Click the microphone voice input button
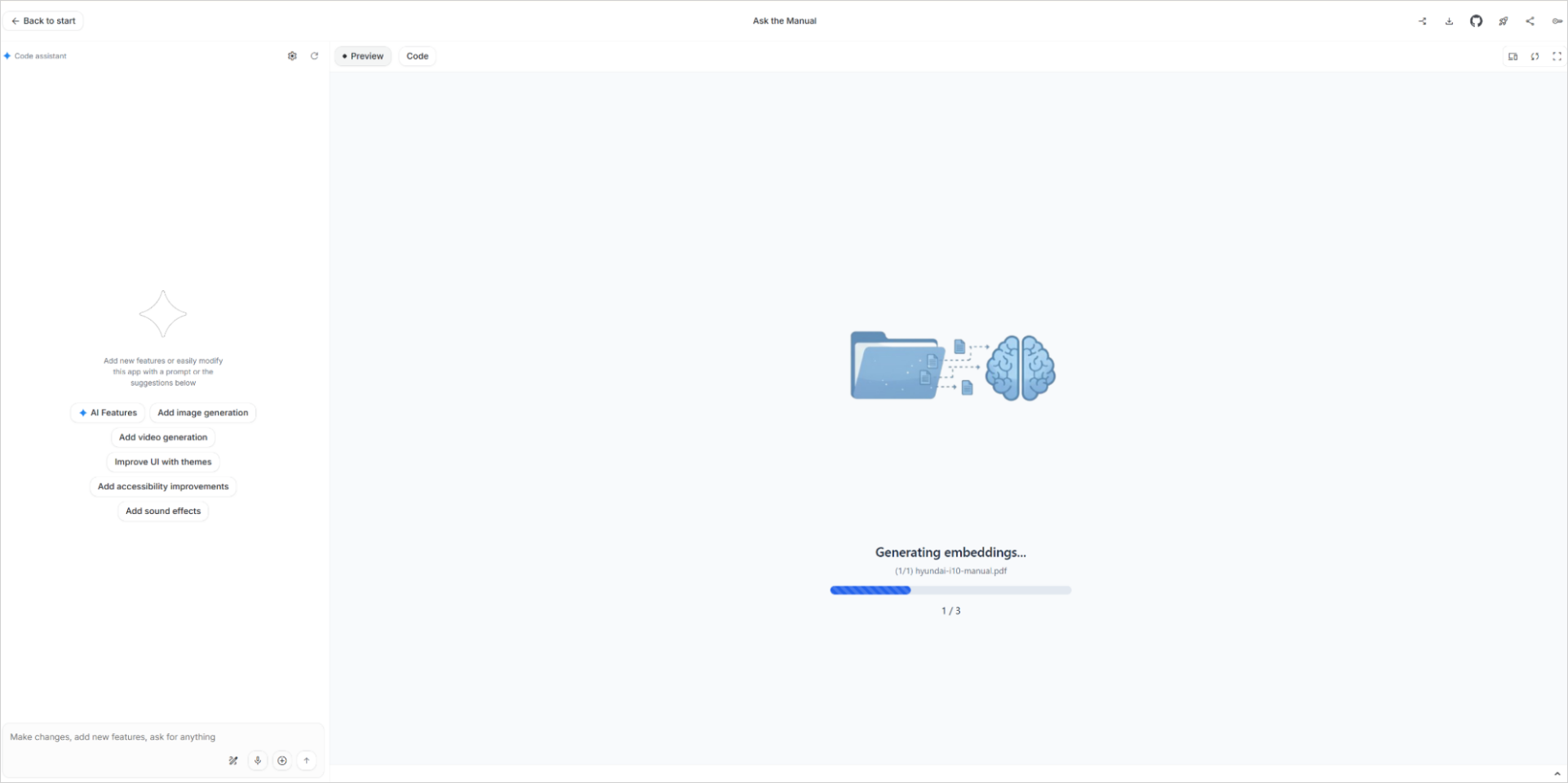Viewport: 1568px width, 783px height. [x=258, y=760]
